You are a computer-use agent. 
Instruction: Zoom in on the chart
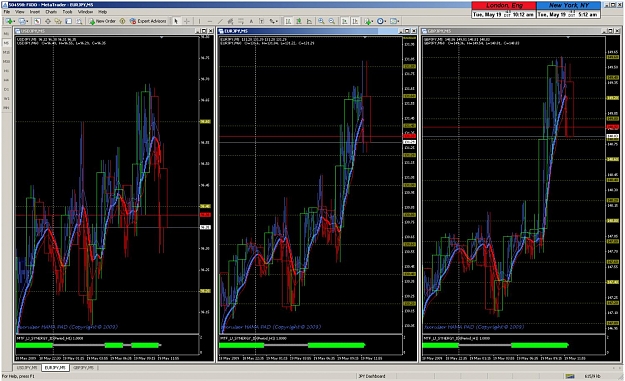tap(321, 21)
